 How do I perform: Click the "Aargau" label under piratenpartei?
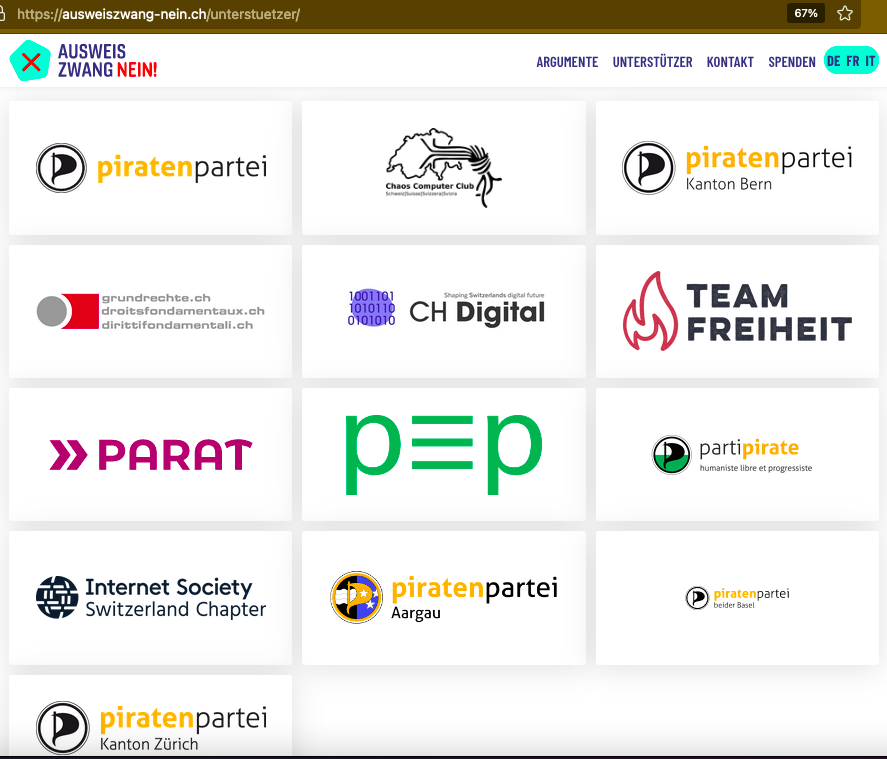[416, 613]
